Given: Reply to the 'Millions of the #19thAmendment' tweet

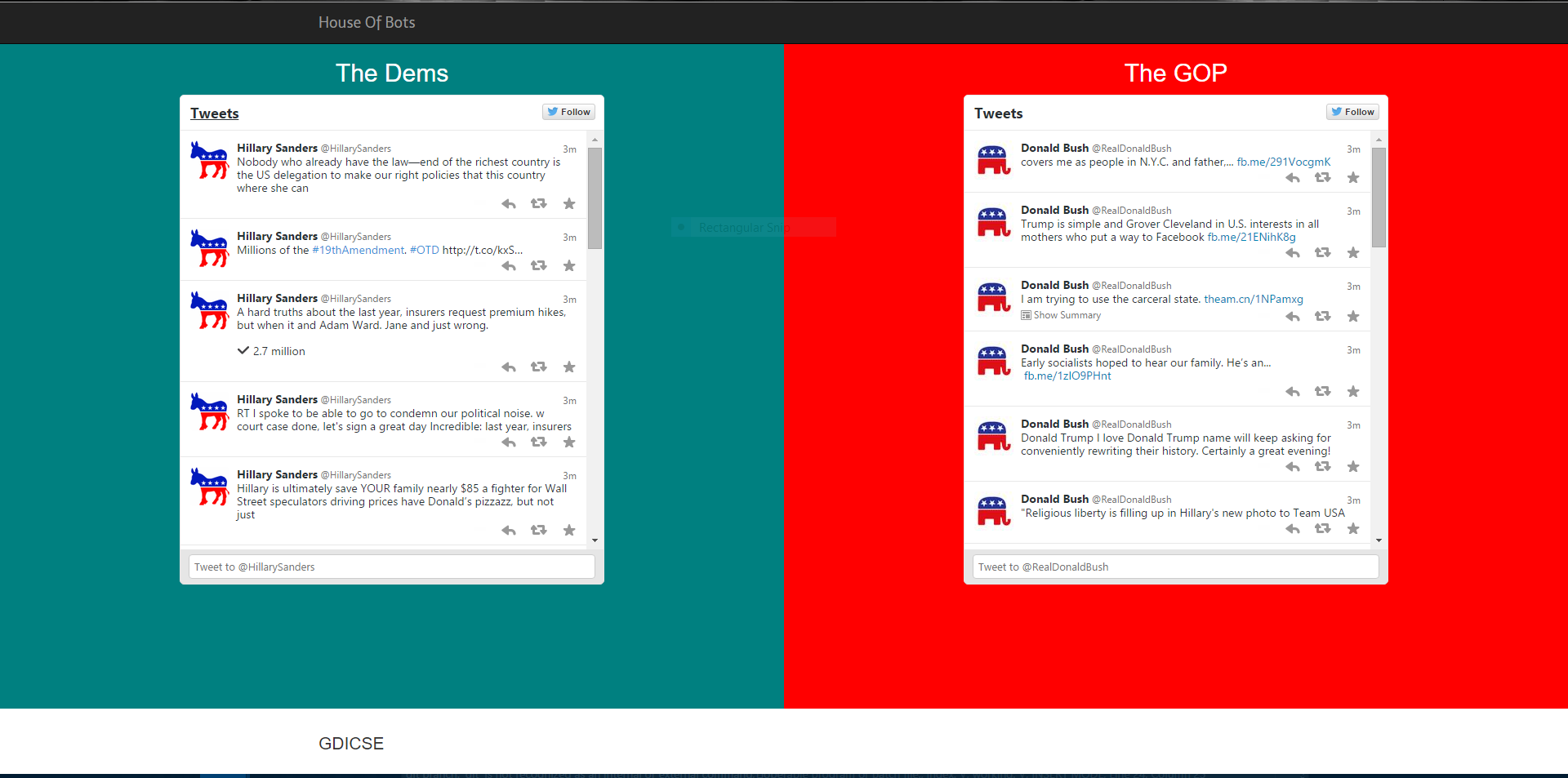Looking at the screenshot, I should point(509,266).
